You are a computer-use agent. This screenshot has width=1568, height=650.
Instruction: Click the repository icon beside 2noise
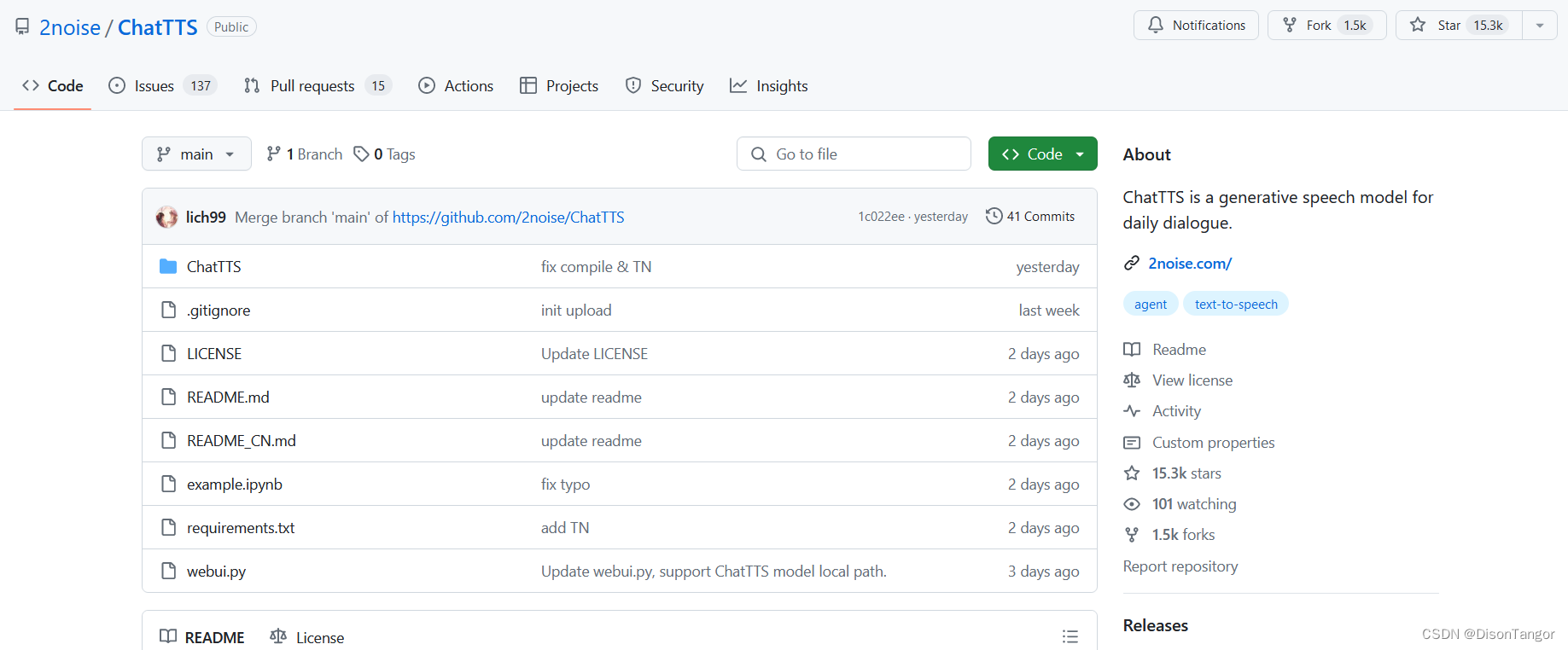(x=23, y=27)
